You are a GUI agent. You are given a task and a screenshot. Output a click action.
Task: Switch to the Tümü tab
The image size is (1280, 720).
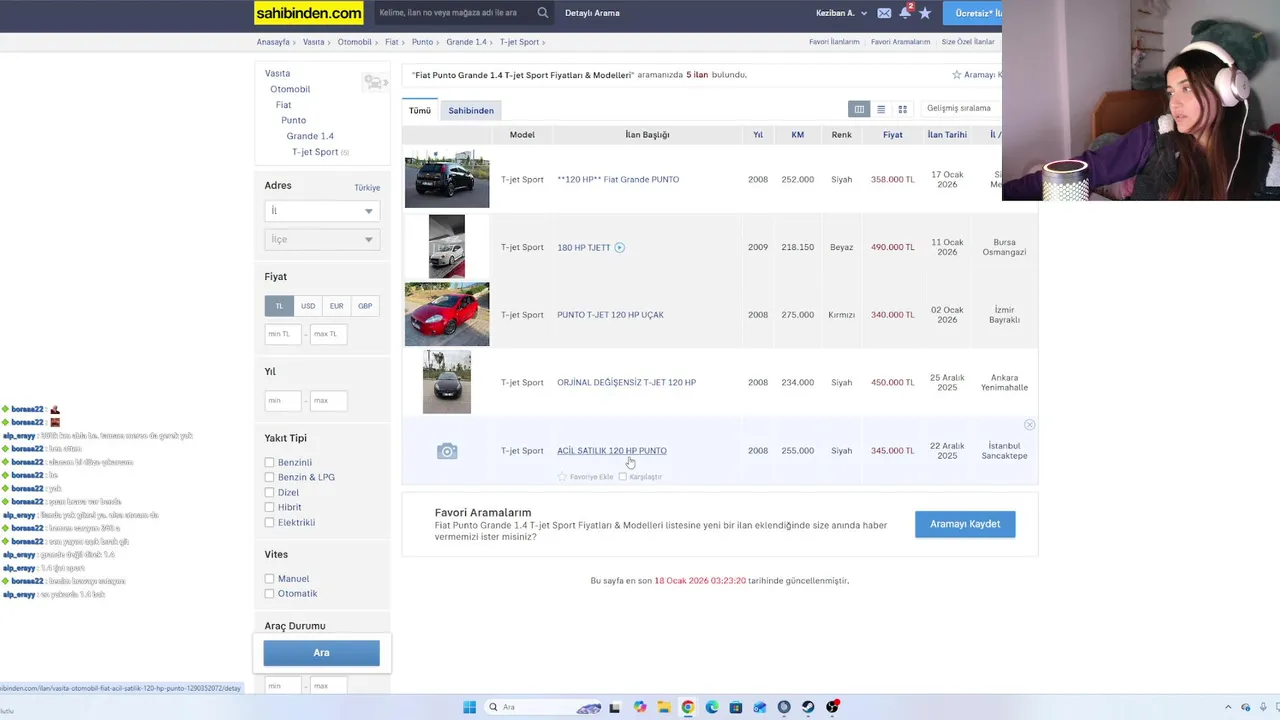420,110
